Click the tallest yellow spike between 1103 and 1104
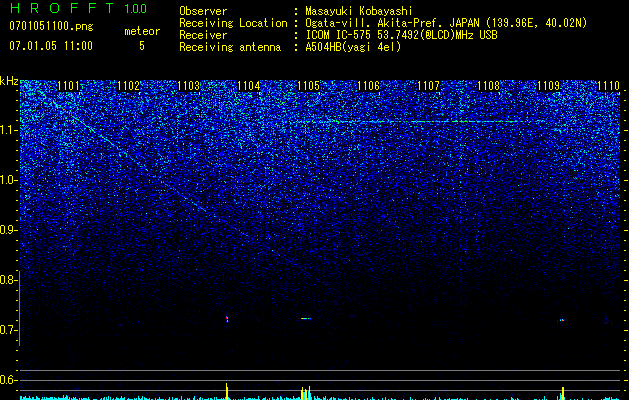629x400 pixels. [227, 391]
